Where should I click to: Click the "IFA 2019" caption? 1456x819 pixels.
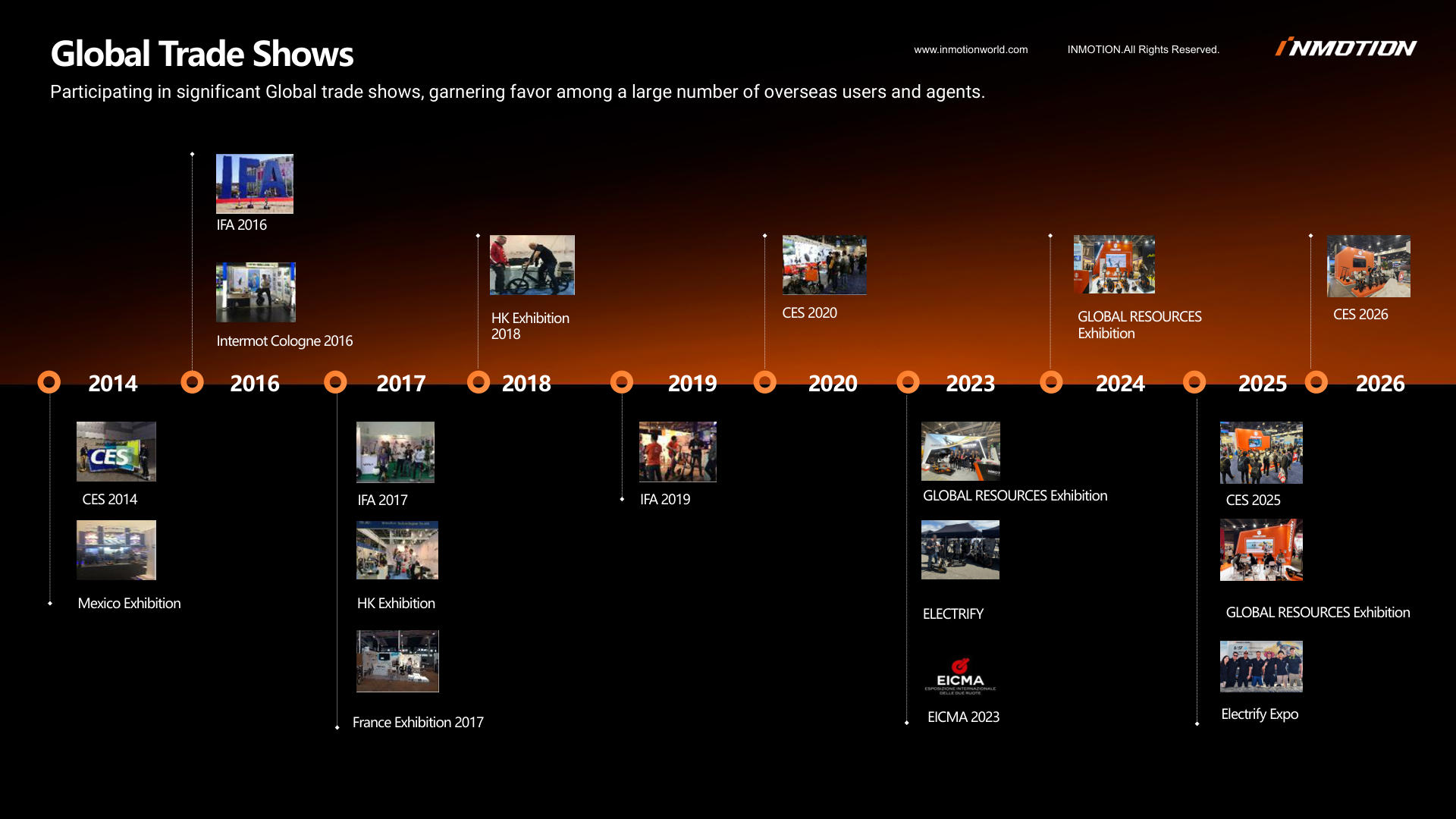665,500
